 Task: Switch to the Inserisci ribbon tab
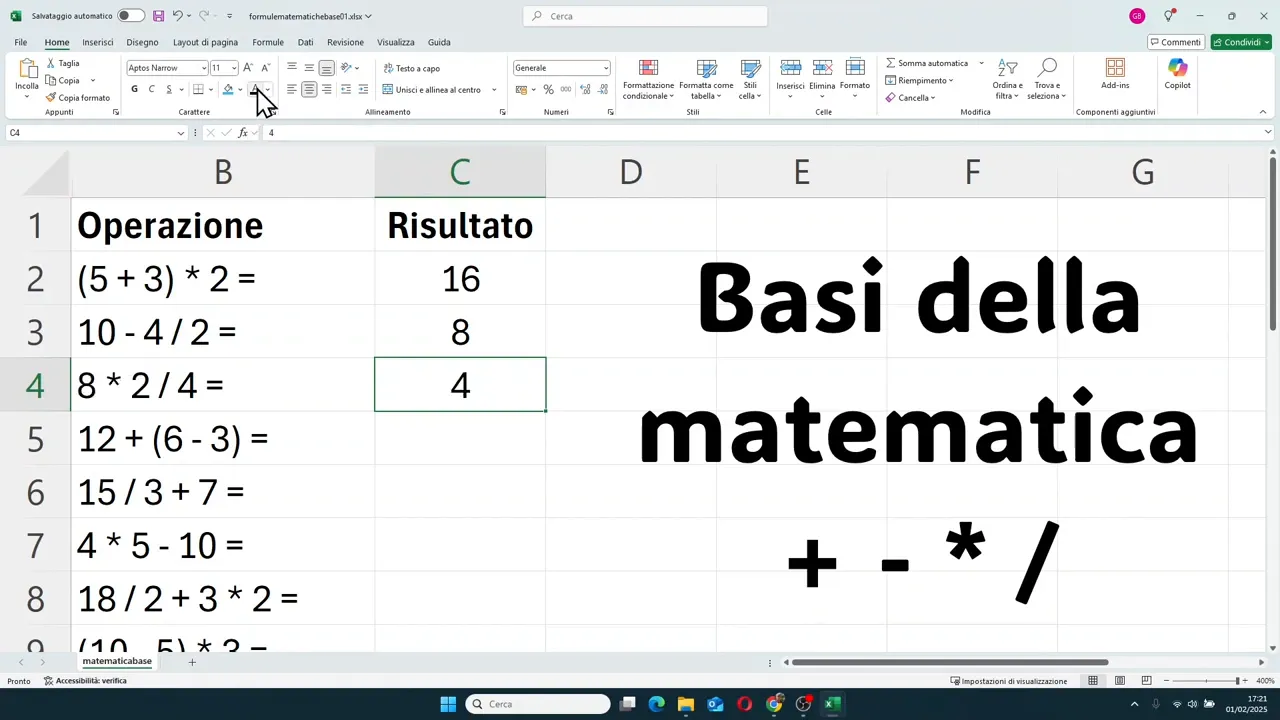click(98, 42)
